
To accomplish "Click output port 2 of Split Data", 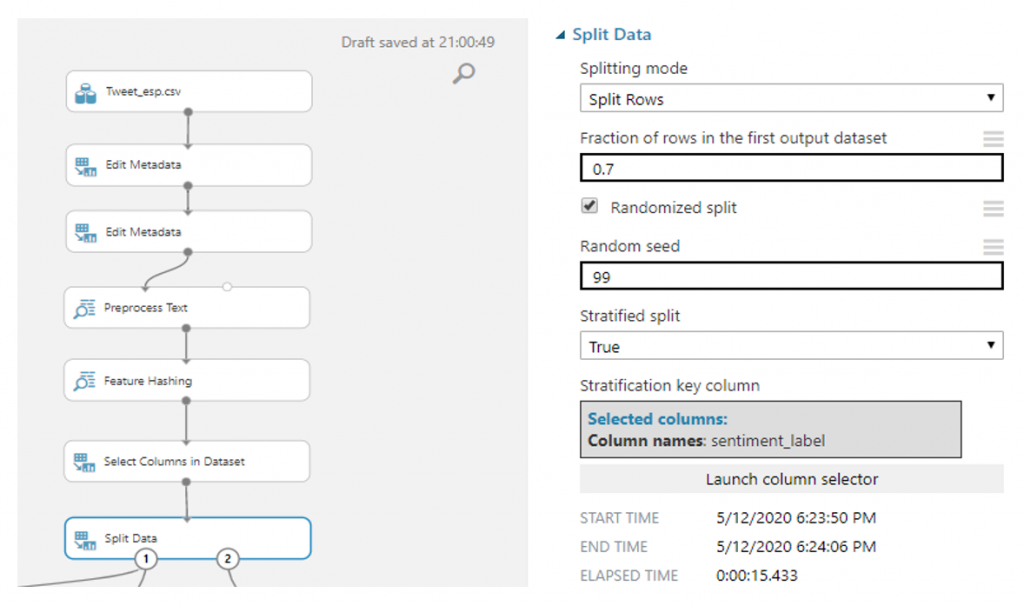I will pyautogui.click(x=227, y=558).
